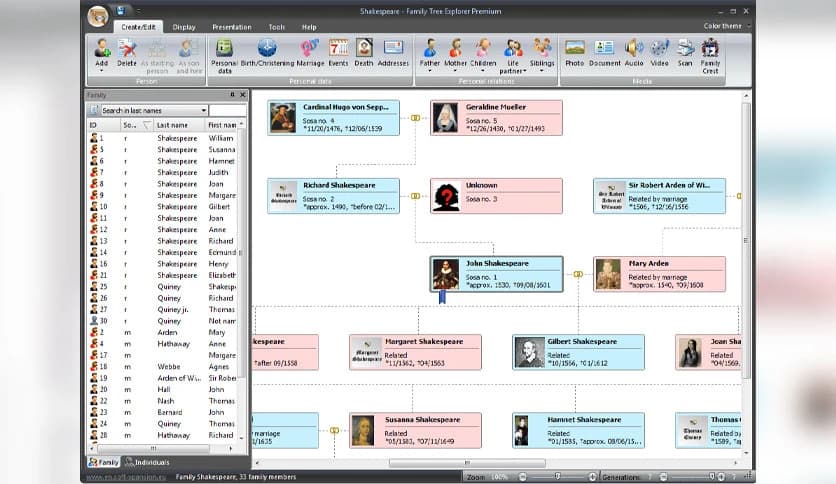
Task: Select the Geraldine Mueller card
Action: click(496, 117)
